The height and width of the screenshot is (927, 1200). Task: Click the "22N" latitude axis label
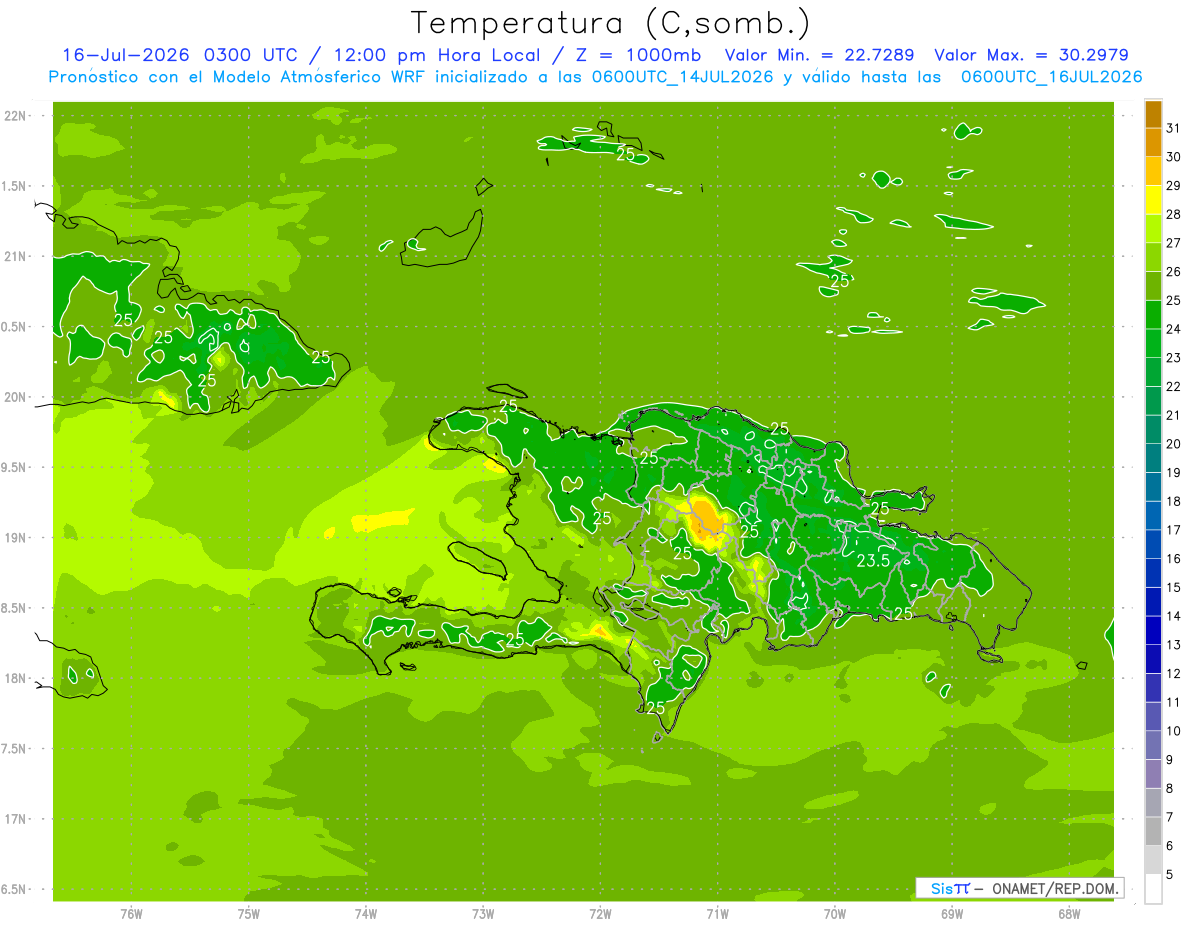tap(15, 116)
